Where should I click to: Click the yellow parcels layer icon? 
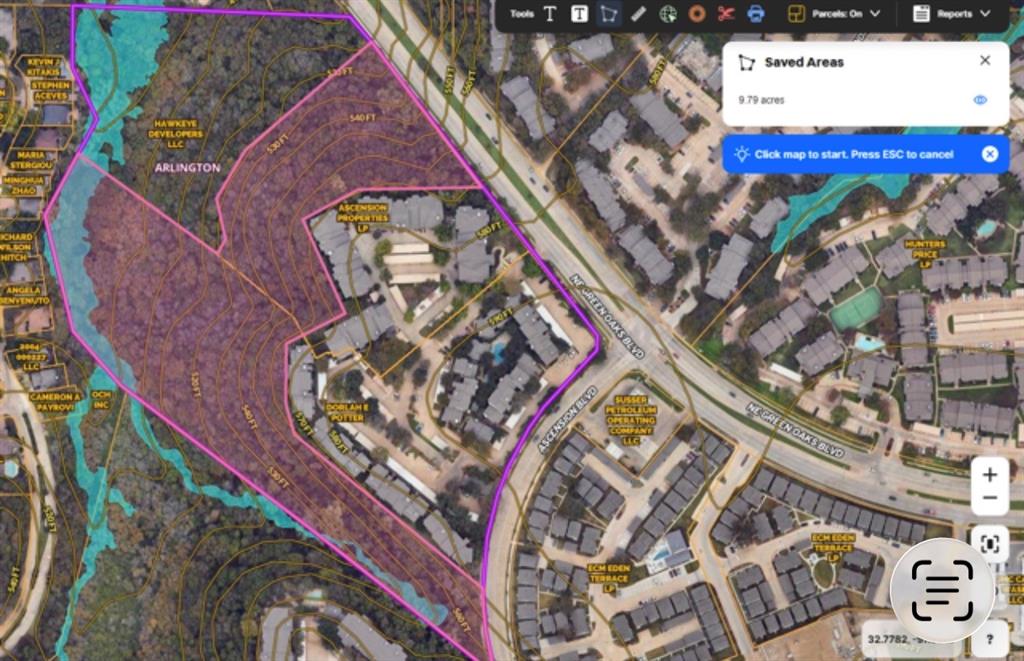(x=797, y=14)
